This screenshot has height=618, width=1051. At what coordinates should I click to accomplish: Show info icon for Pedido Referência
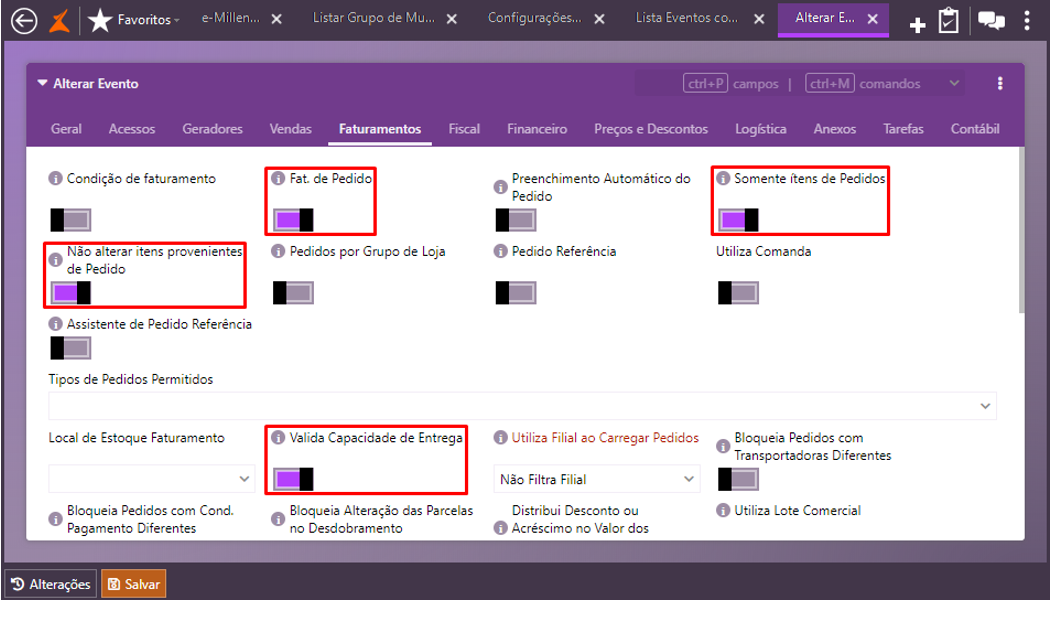[x=500, y=251]
